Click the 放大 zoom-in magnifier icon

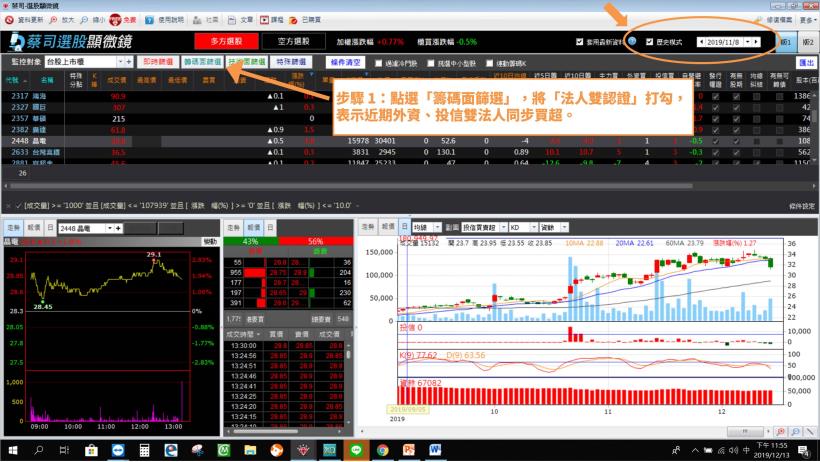click(53, 20)
